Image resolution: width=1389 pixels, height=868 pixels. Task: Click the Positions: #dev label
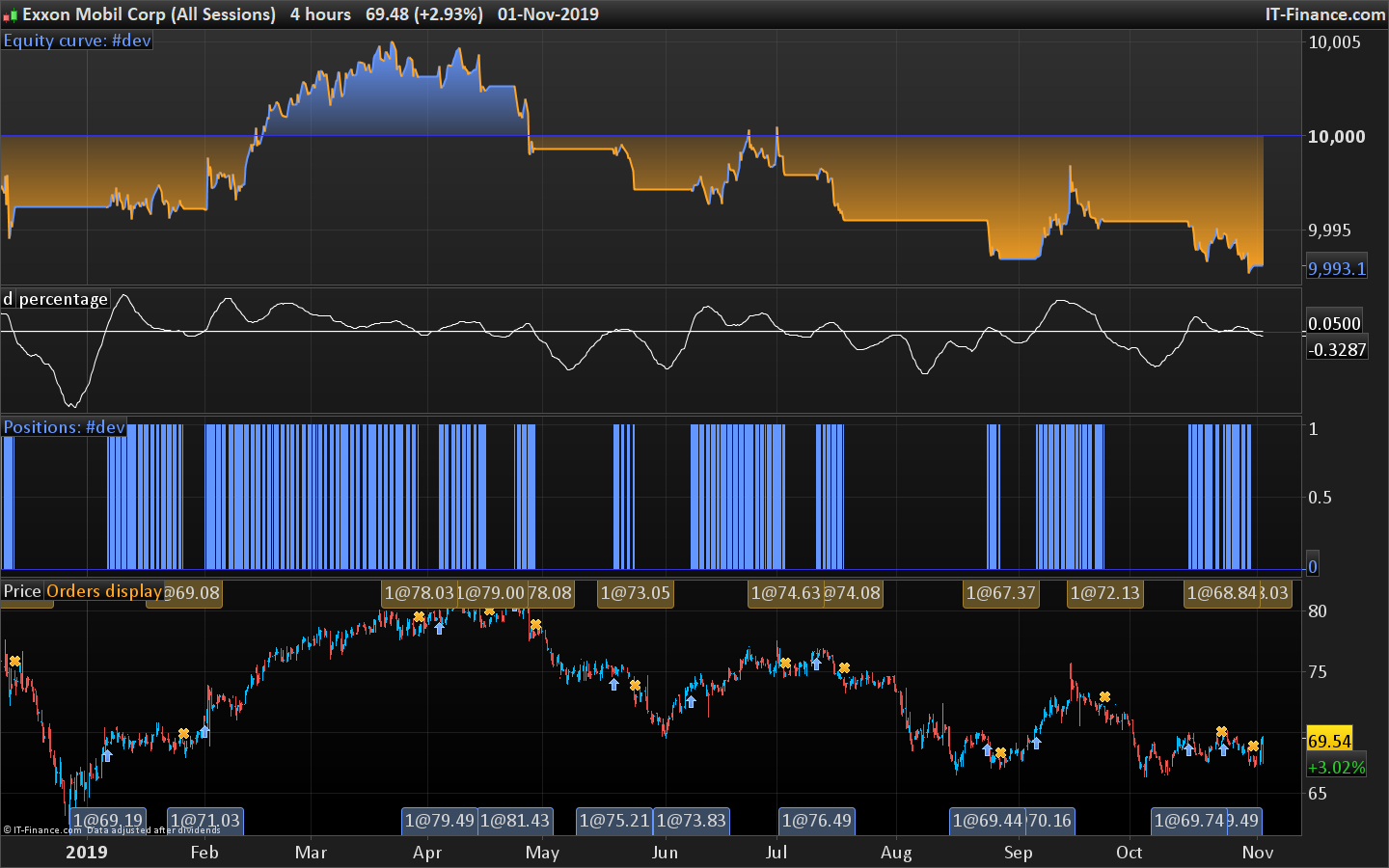pos(65,427)
